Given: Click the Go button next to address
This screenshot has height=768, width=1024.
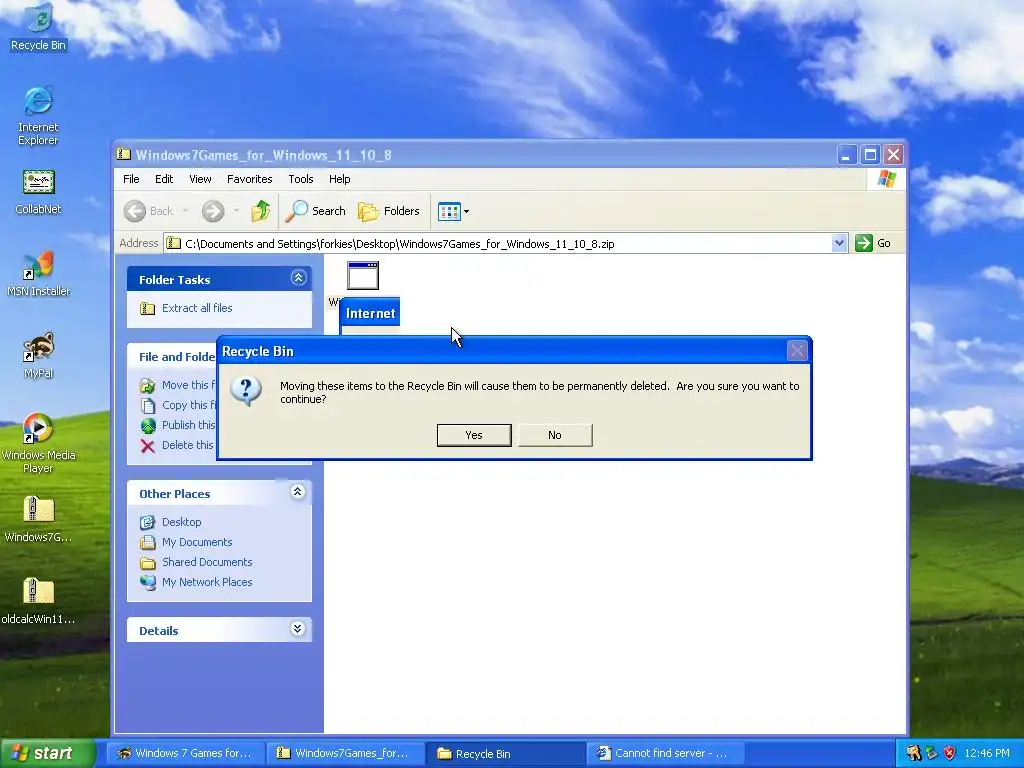Looking at the screenshot, I should click(874, 243).
